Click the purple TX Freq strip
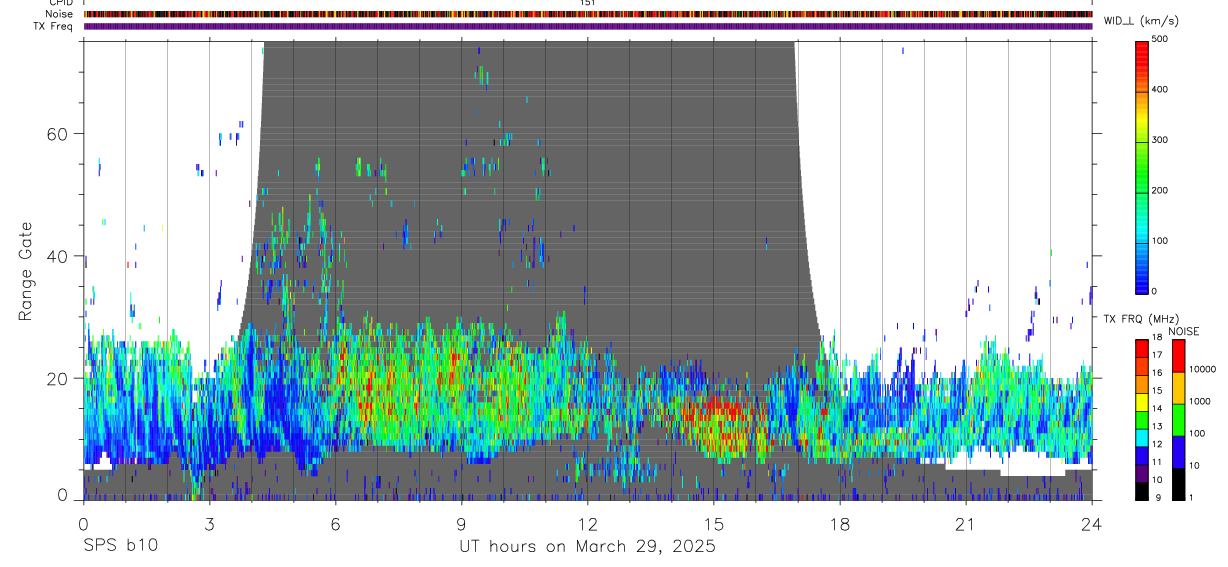This screenshot has height=567, width=1228. pos(588,26)
